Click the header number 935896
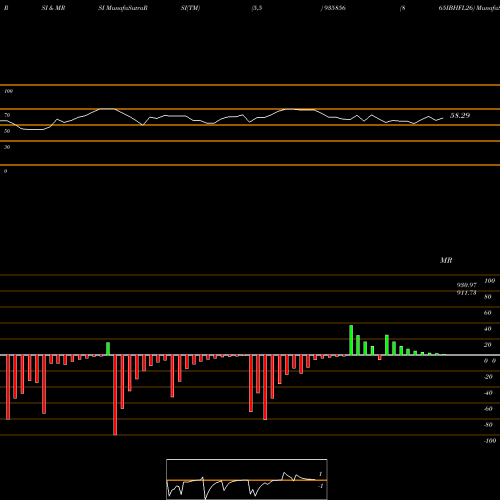 (335, 8)
